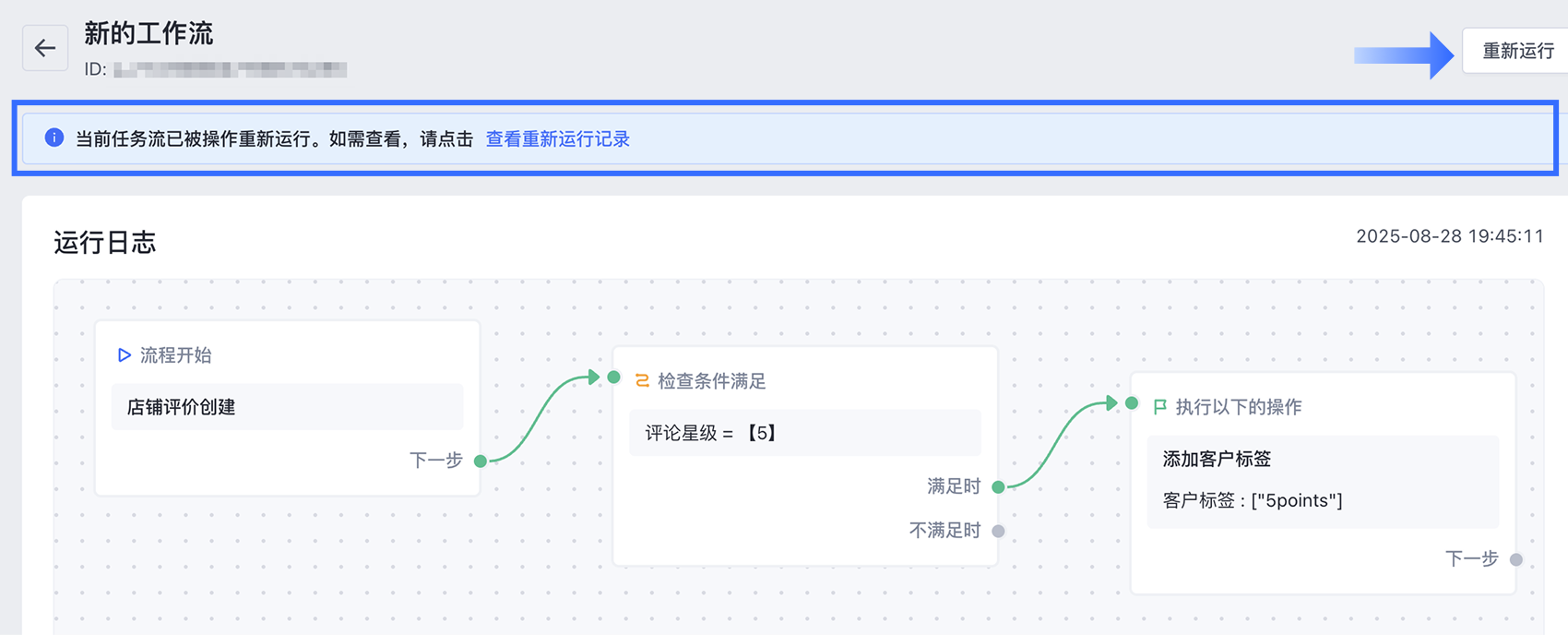Image resolution: width=1568 pixels, height=635 pixels.
Task: Click the orange branch icon beside 检查条件满足
Action: (x=642, y=381)
